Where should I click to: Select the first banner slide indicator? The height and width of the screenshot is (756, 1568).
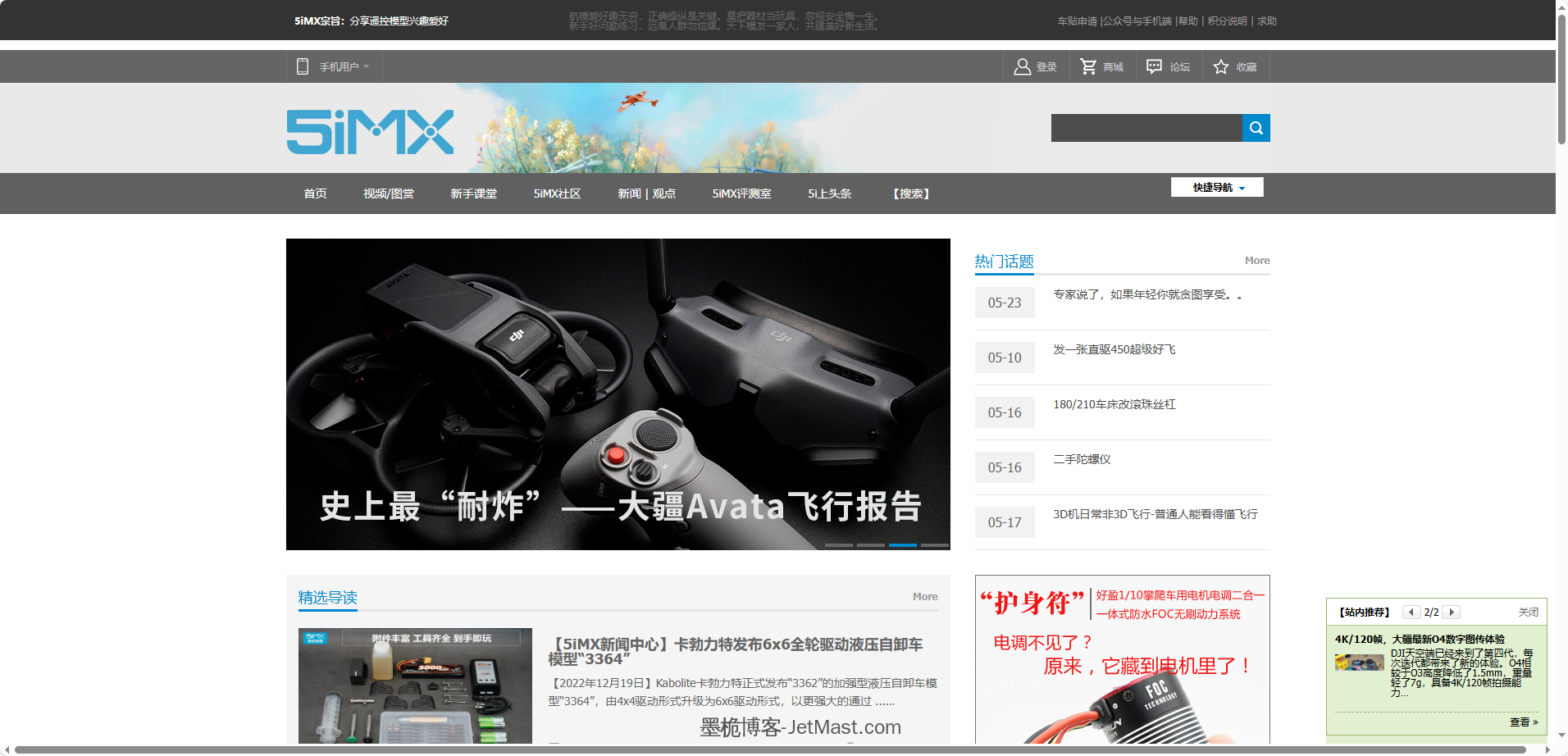[839, 545]
